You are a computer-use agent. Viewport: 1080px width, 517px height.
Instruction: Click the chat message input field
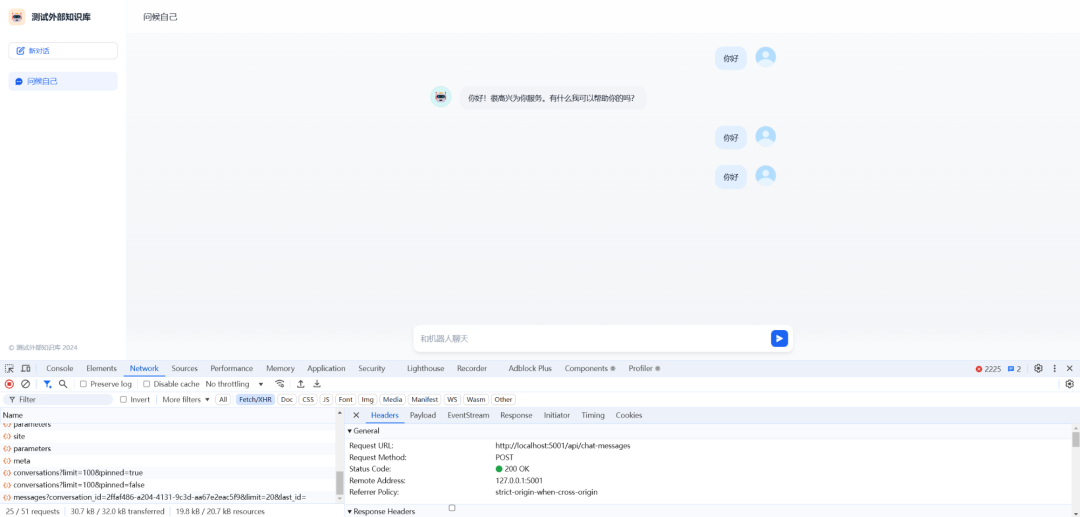[x=592, y=339]
